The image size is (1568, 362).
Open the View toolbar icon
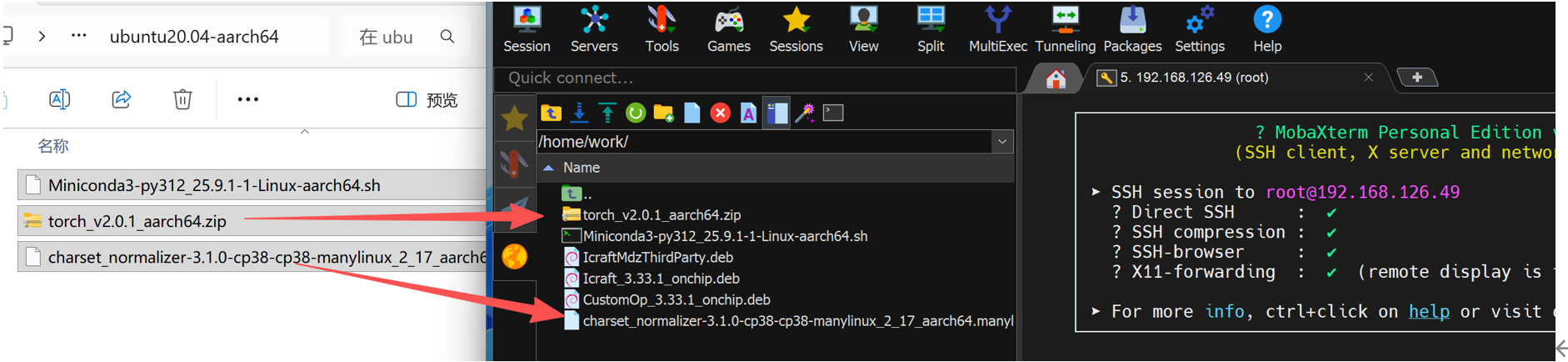pos(863,28)
